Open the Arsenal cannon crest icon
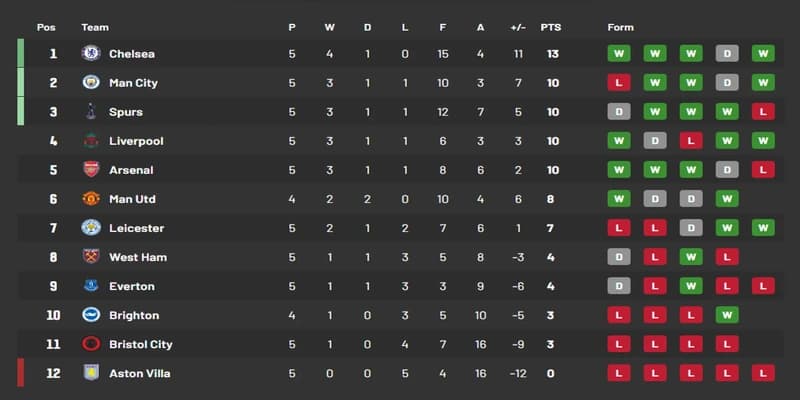 [x=91, y=170]
